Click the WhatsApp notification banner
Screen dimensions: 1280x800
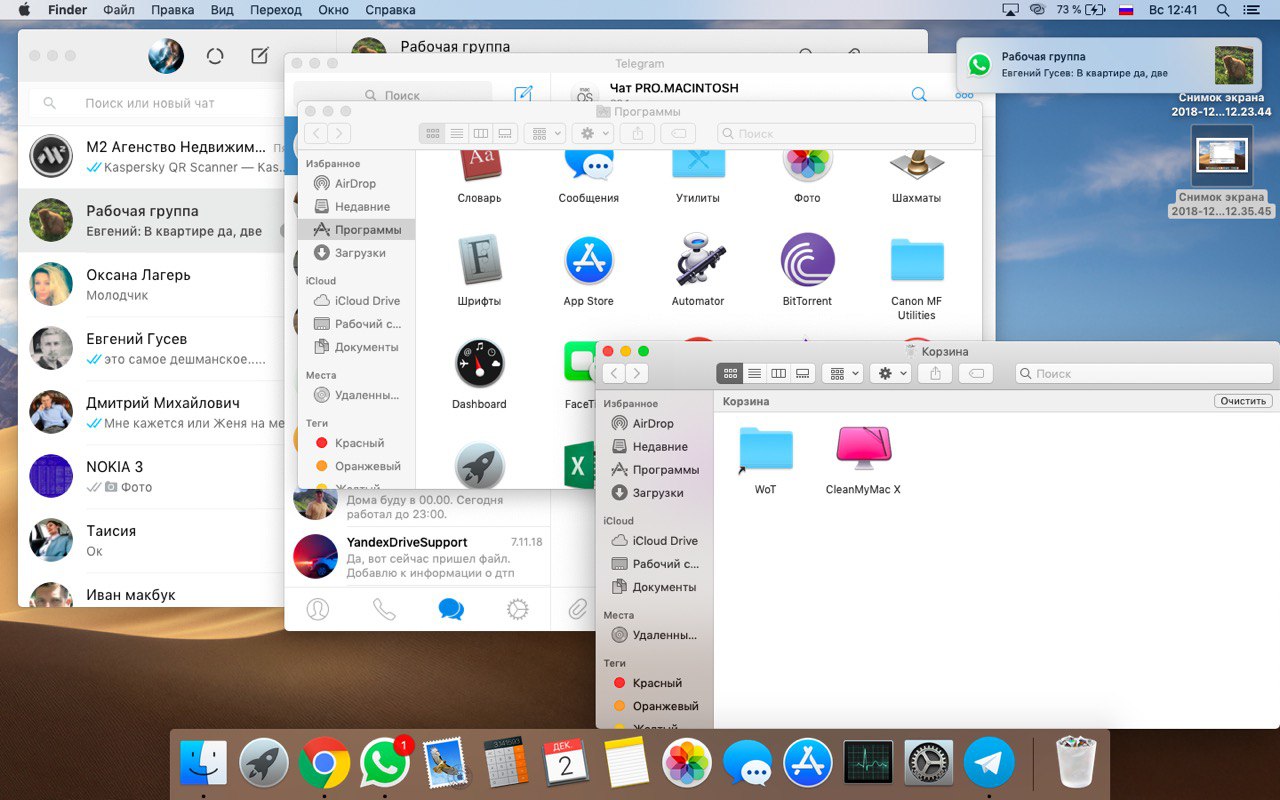[1109, 65]
